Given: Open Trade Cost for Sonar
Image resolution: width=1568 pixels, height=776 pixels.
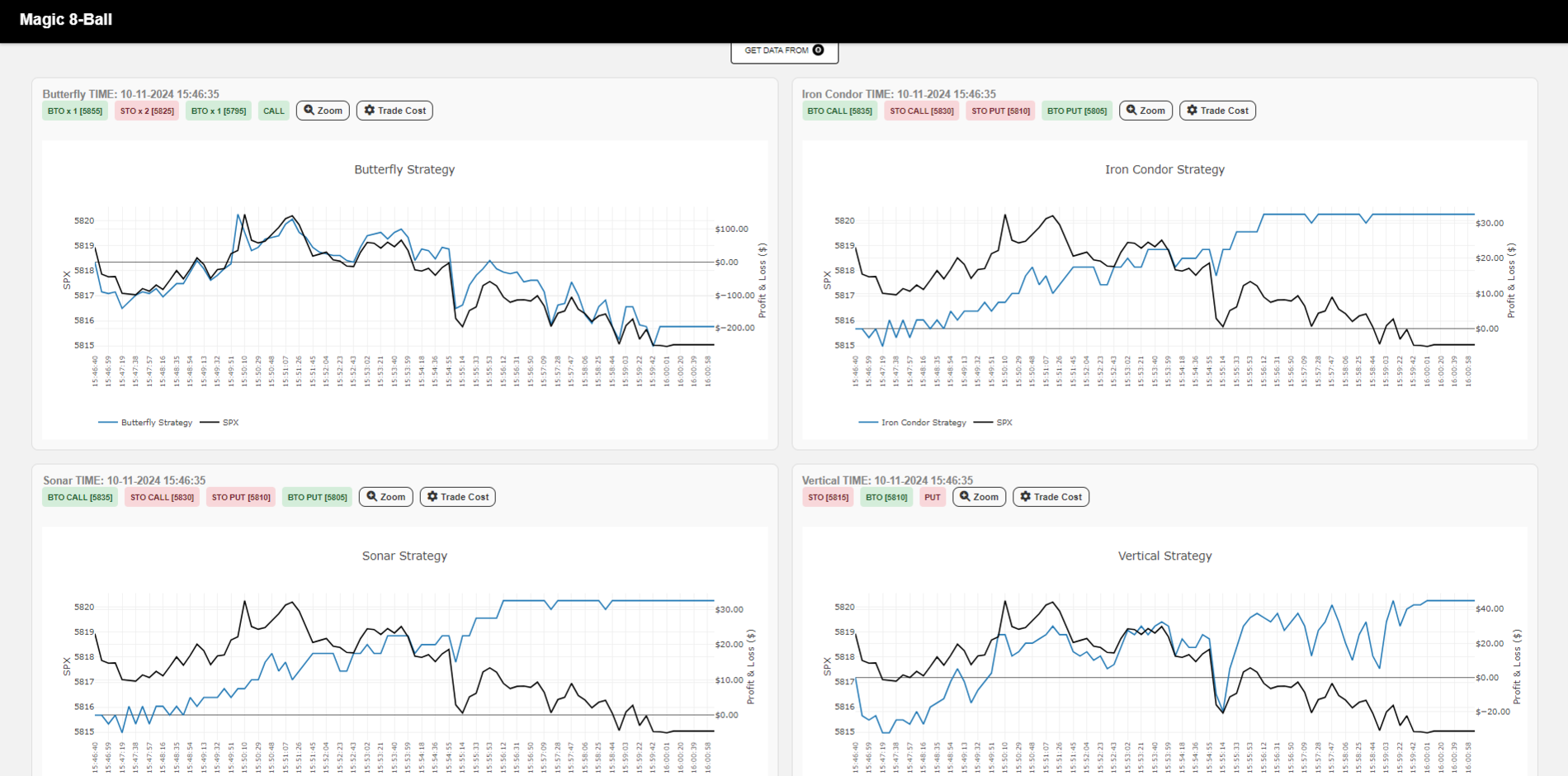Looking at the screenshot, I should (x=457, y=497).
